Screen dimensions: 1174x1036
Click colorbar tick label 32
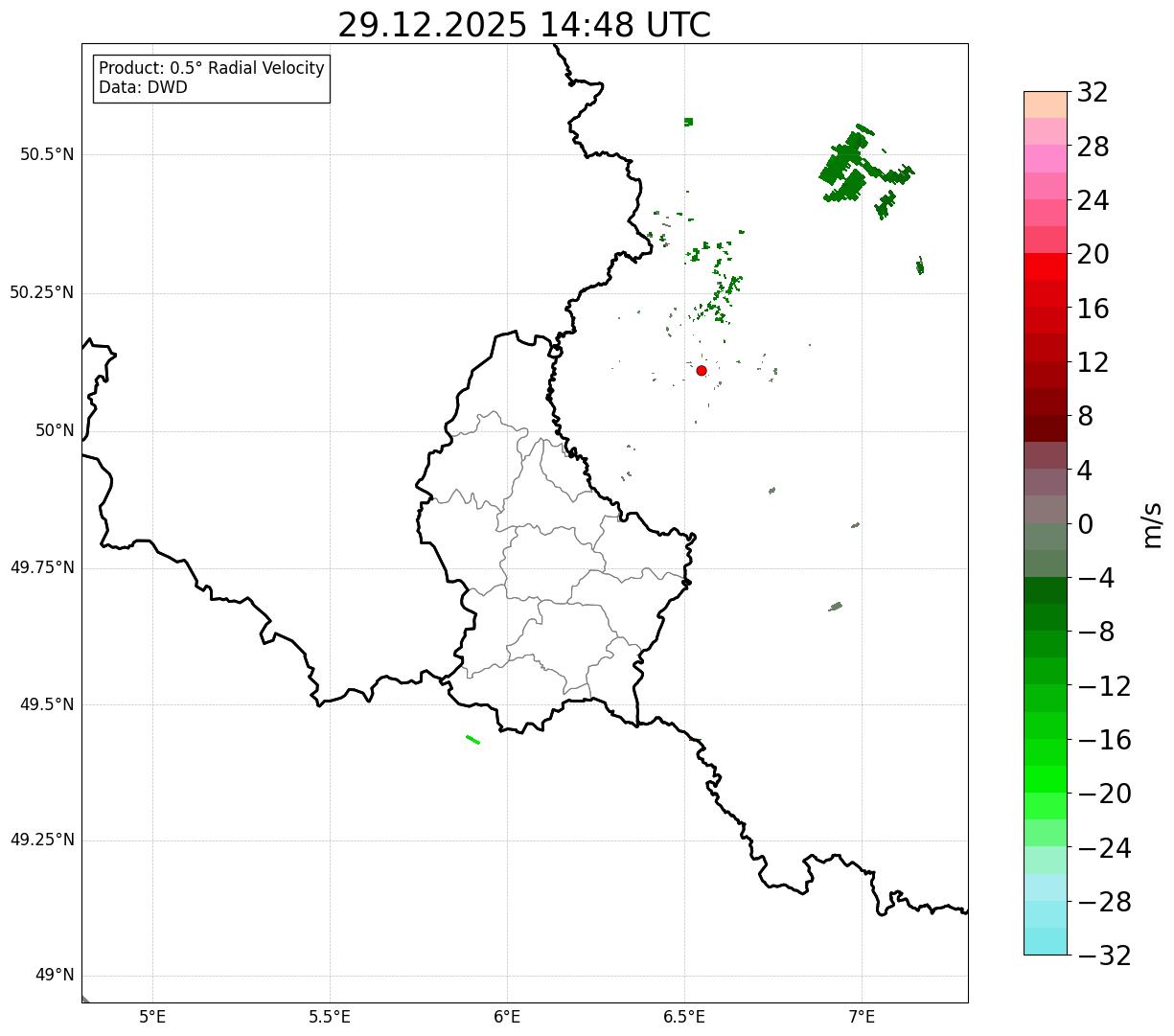(x=1093, y=93)
